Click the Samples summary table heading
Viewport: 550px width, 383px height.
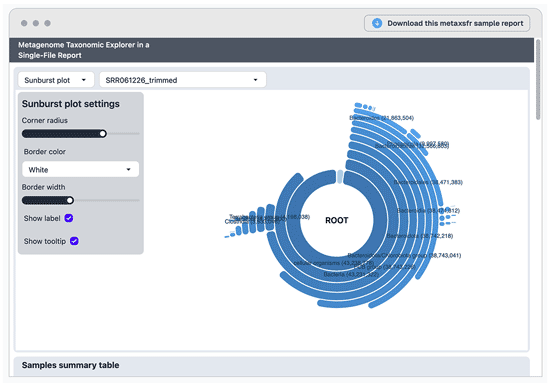71,365
